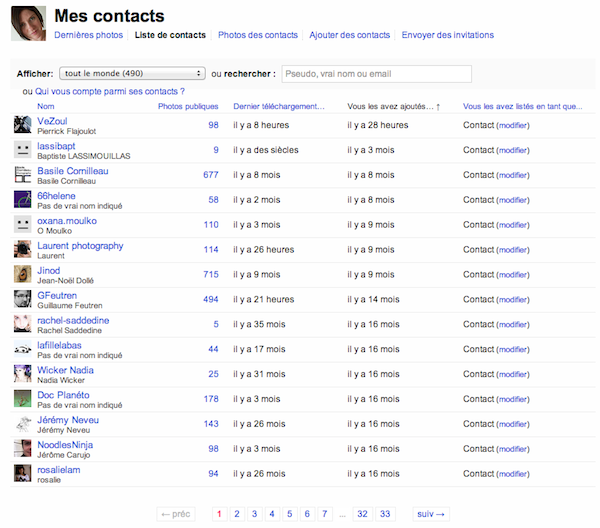Open VeZoul's profile name link

tap(52, 121)
